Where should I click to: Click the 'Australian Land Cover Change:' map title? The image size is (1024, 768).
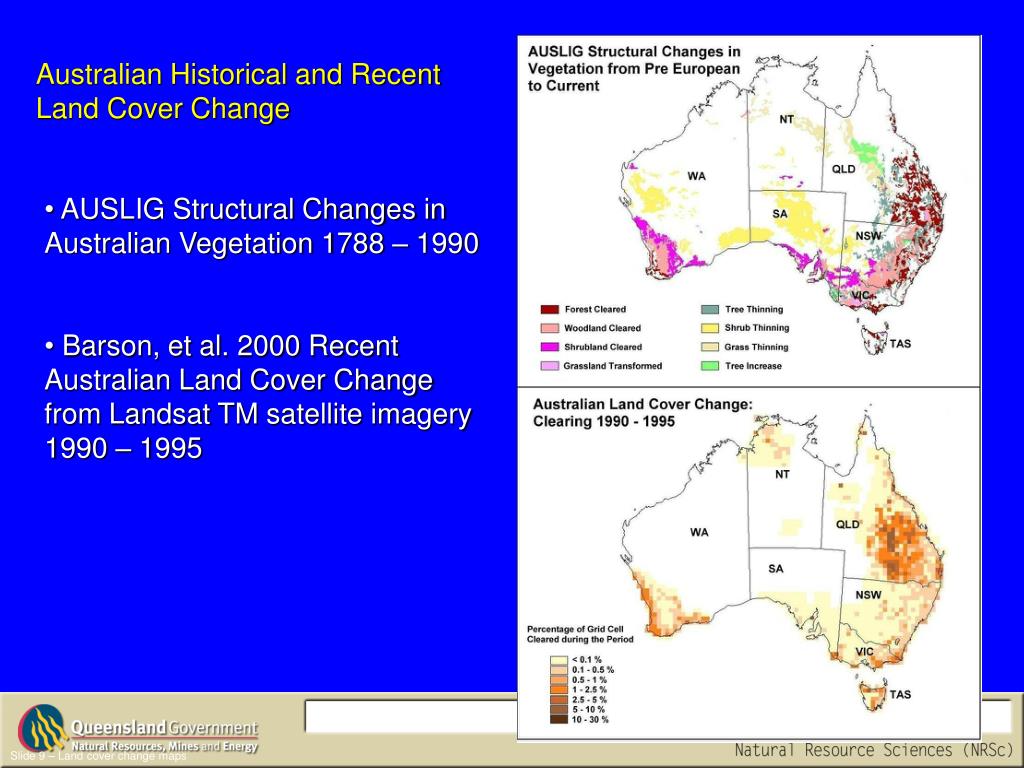click(x=643, y=404)
